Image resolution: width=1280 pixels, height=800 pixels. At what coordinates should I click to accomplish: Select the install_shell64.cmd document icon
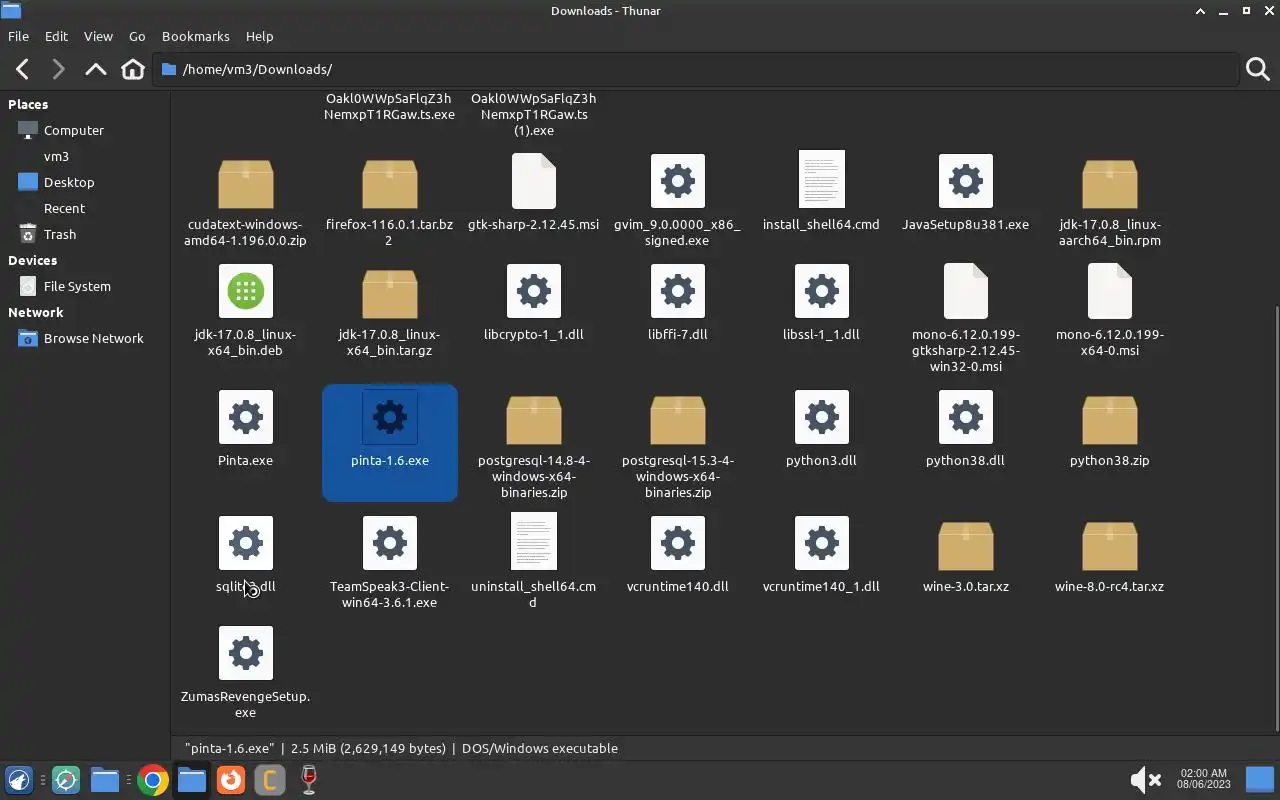pyautogui.click(x=822, y=180)
